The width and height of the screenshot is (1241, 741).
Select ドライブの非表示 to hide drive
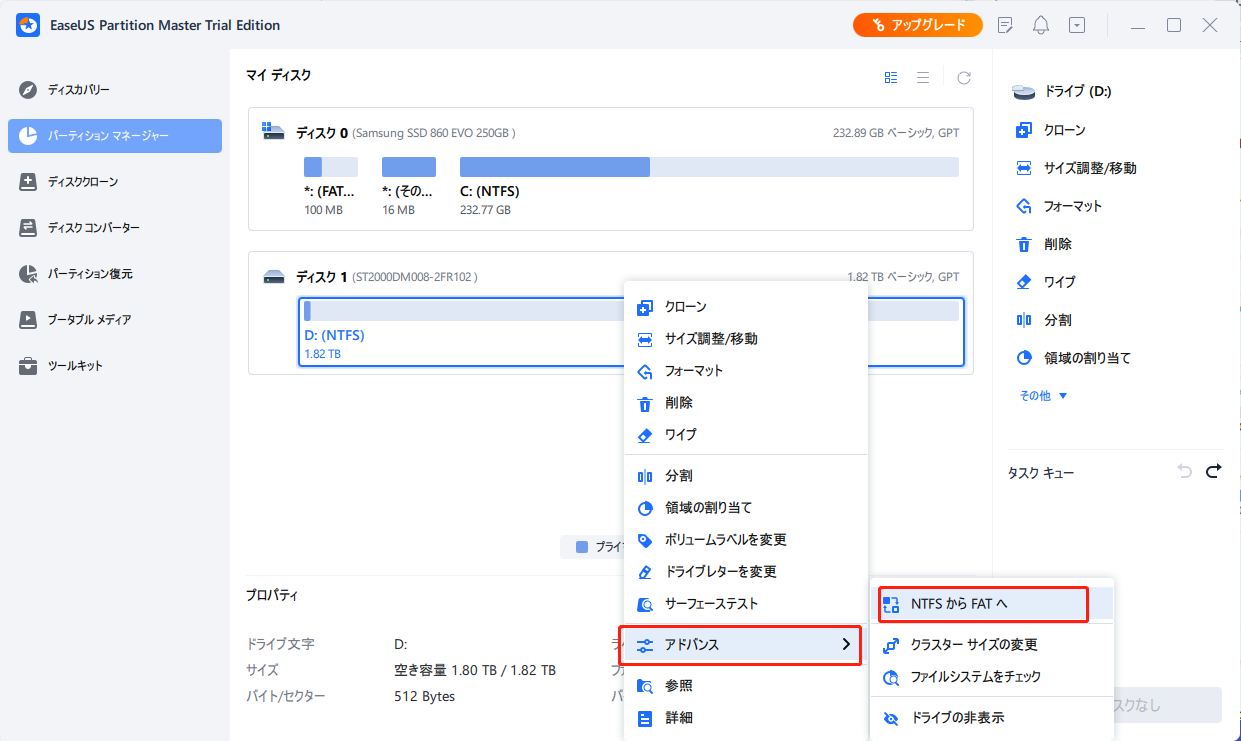pos(957,718)
